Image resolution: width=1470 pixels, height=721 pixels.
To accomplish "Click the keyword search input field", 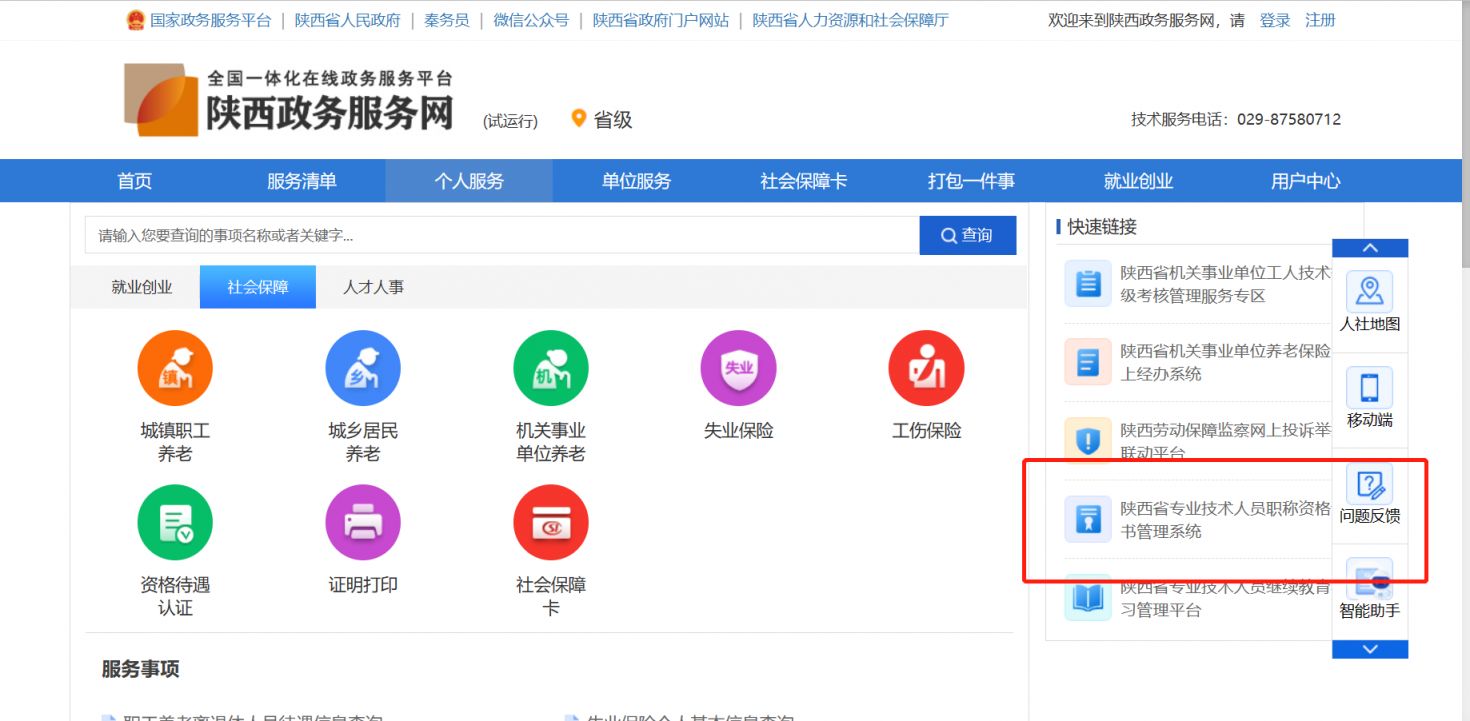I will 502,235.
